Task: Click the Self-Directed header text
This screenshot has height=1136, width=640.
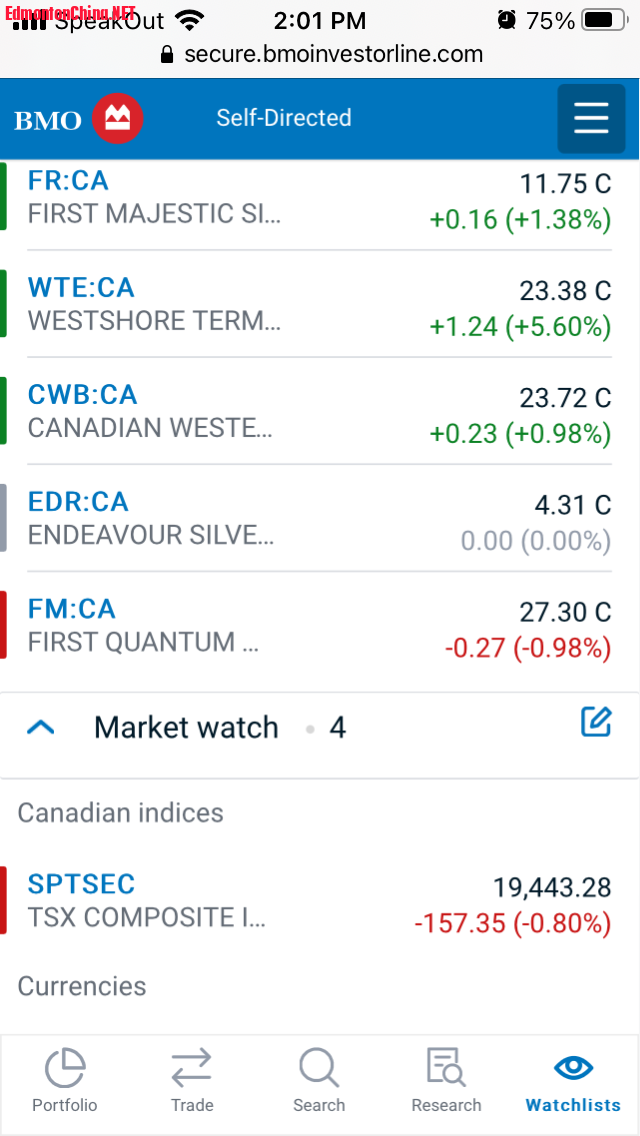Action: point(284,118)
